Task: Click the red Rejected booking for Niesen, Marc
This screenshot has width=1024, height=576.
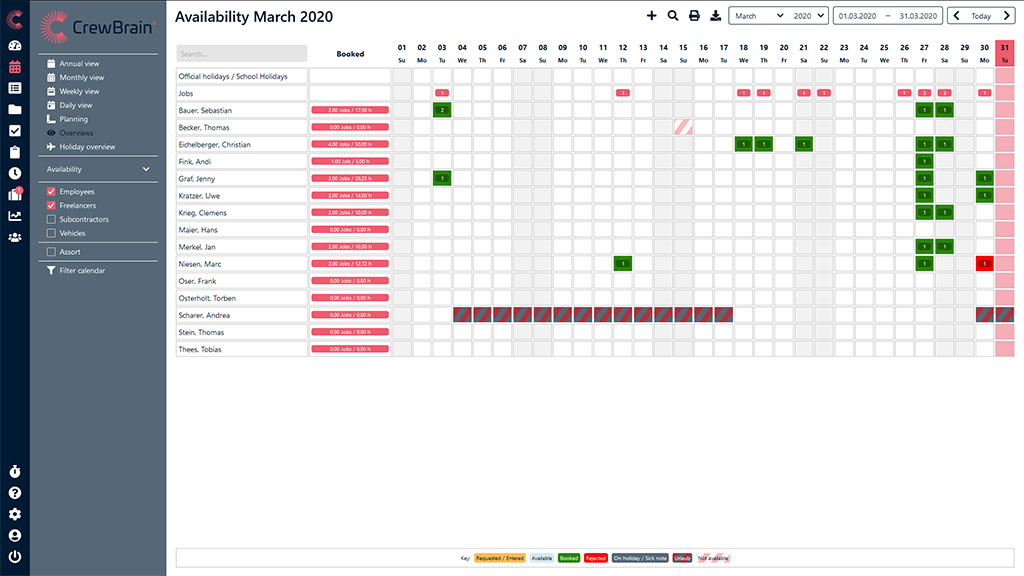Action: (x=985, y=264)
